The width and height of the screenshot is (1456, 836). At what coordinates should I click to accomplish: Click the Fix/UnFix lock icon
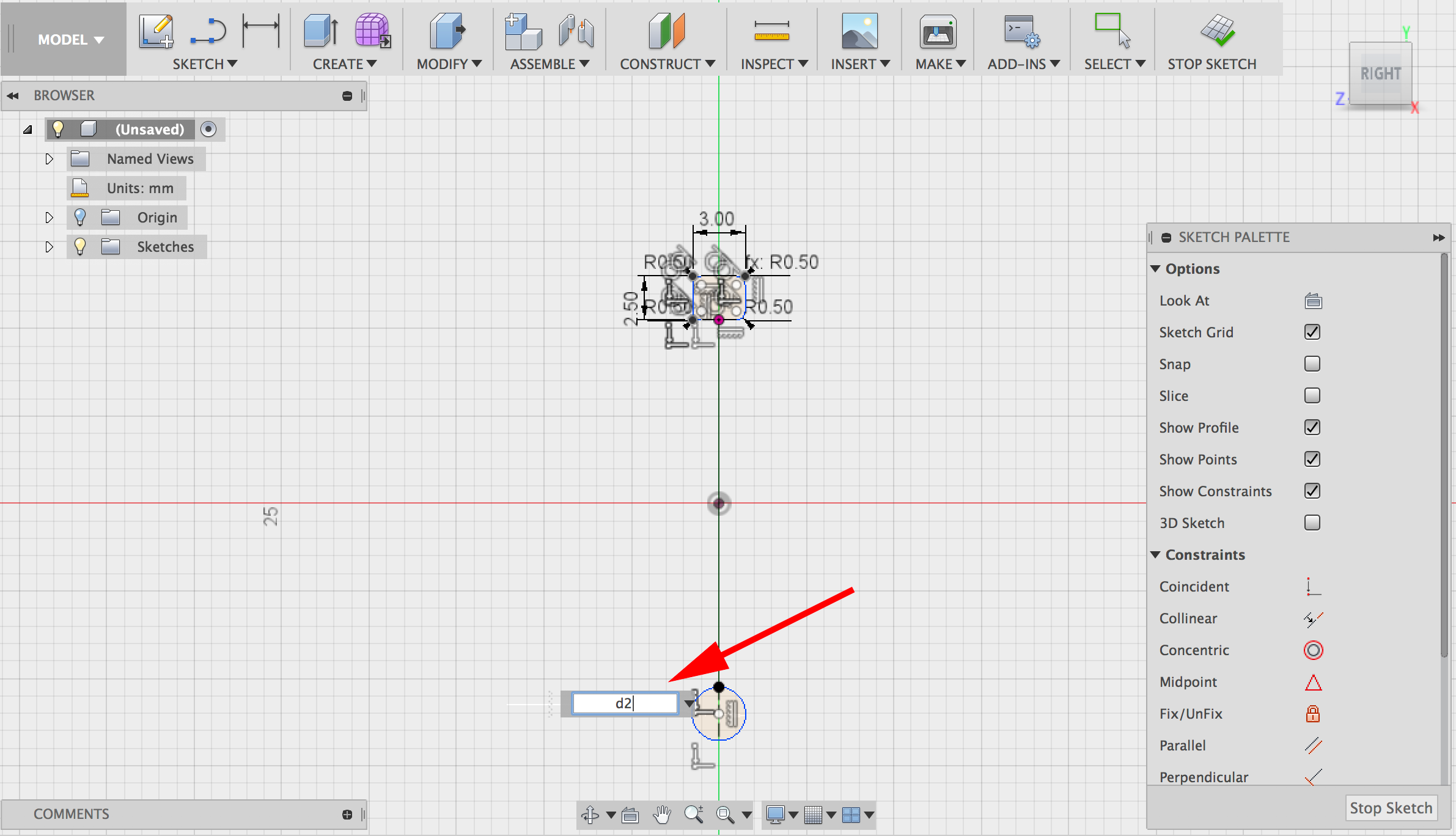pos(1313,714)
